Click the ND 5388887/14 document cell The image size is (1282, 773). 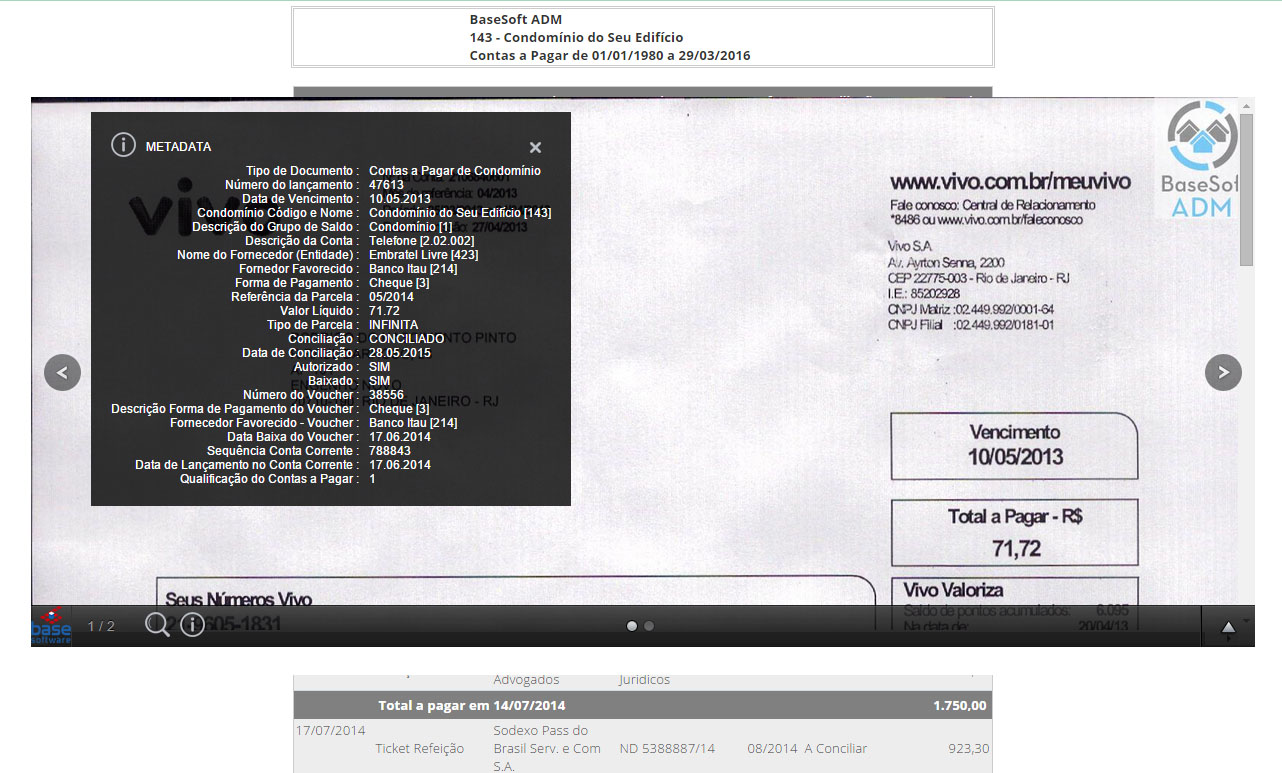(x=668, y=748)
